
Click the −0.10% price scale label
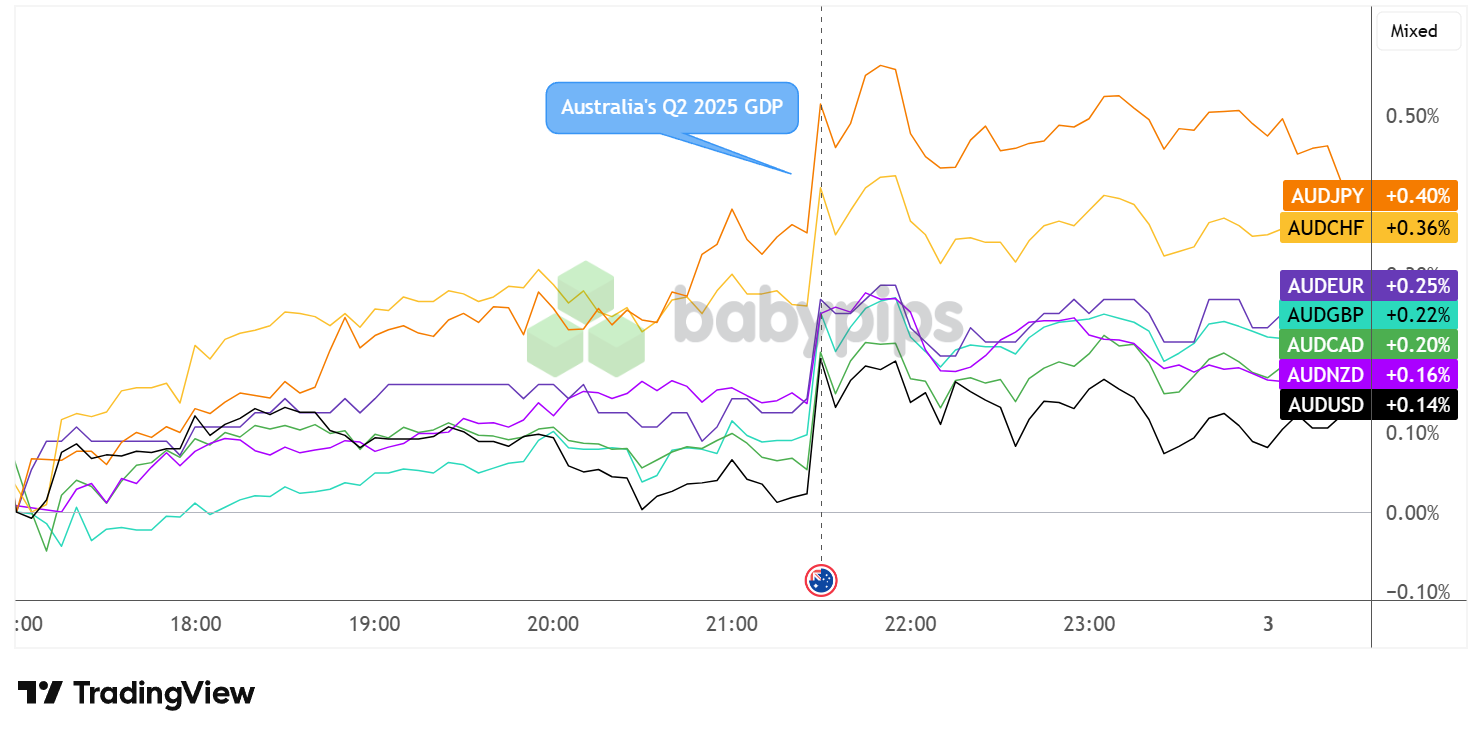(1412, 592)
